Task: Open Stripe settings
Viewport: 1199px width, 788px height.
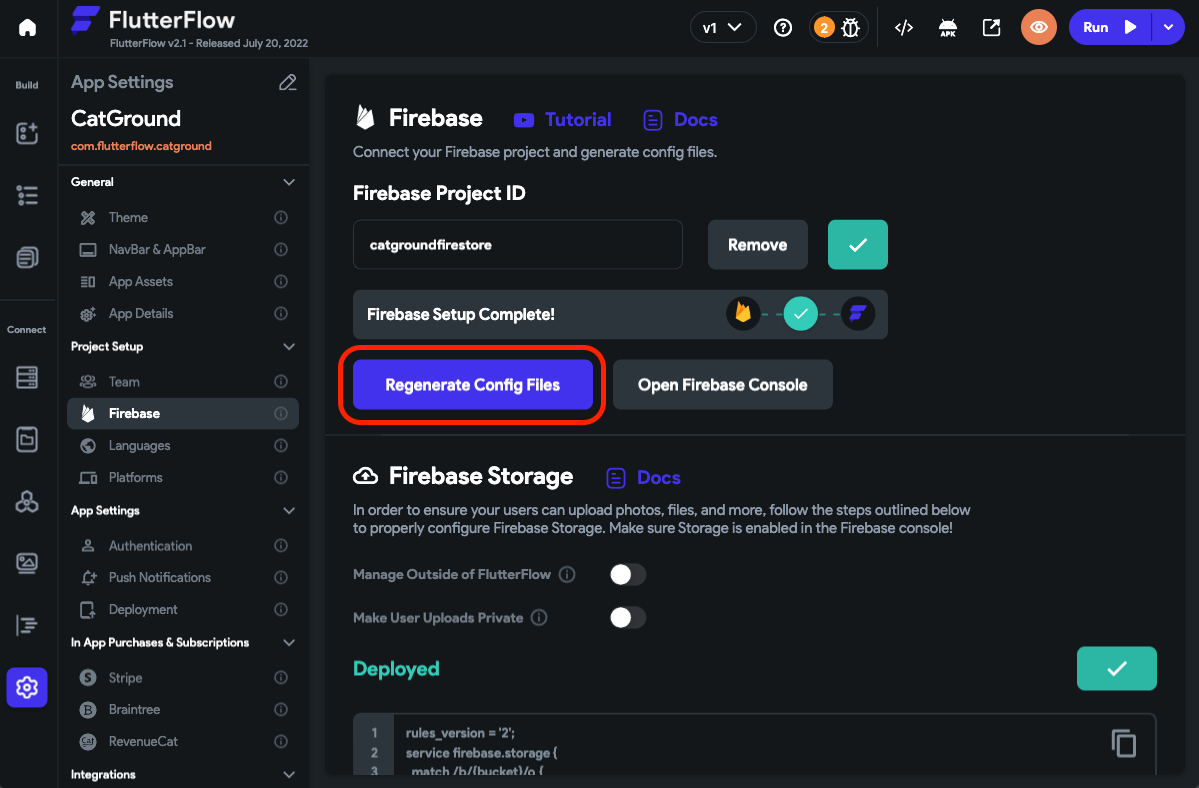Action: click(x=183, y=678)
